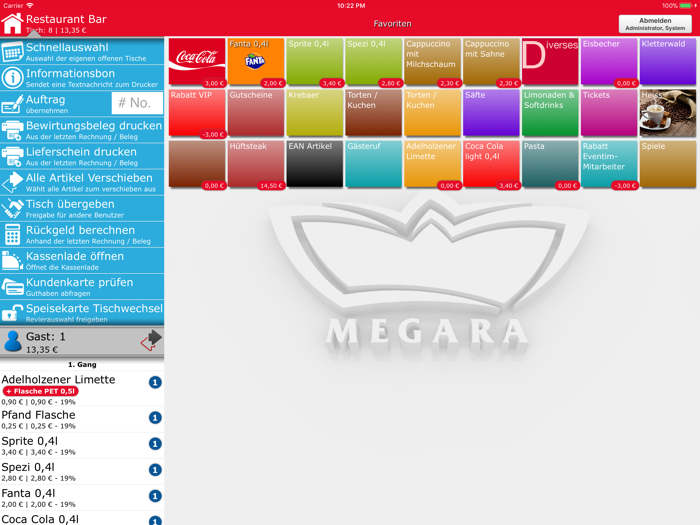Choose Tisch übergeben menu entry
The width and height of the screenshot is (700, 525).
click(82, 209)
